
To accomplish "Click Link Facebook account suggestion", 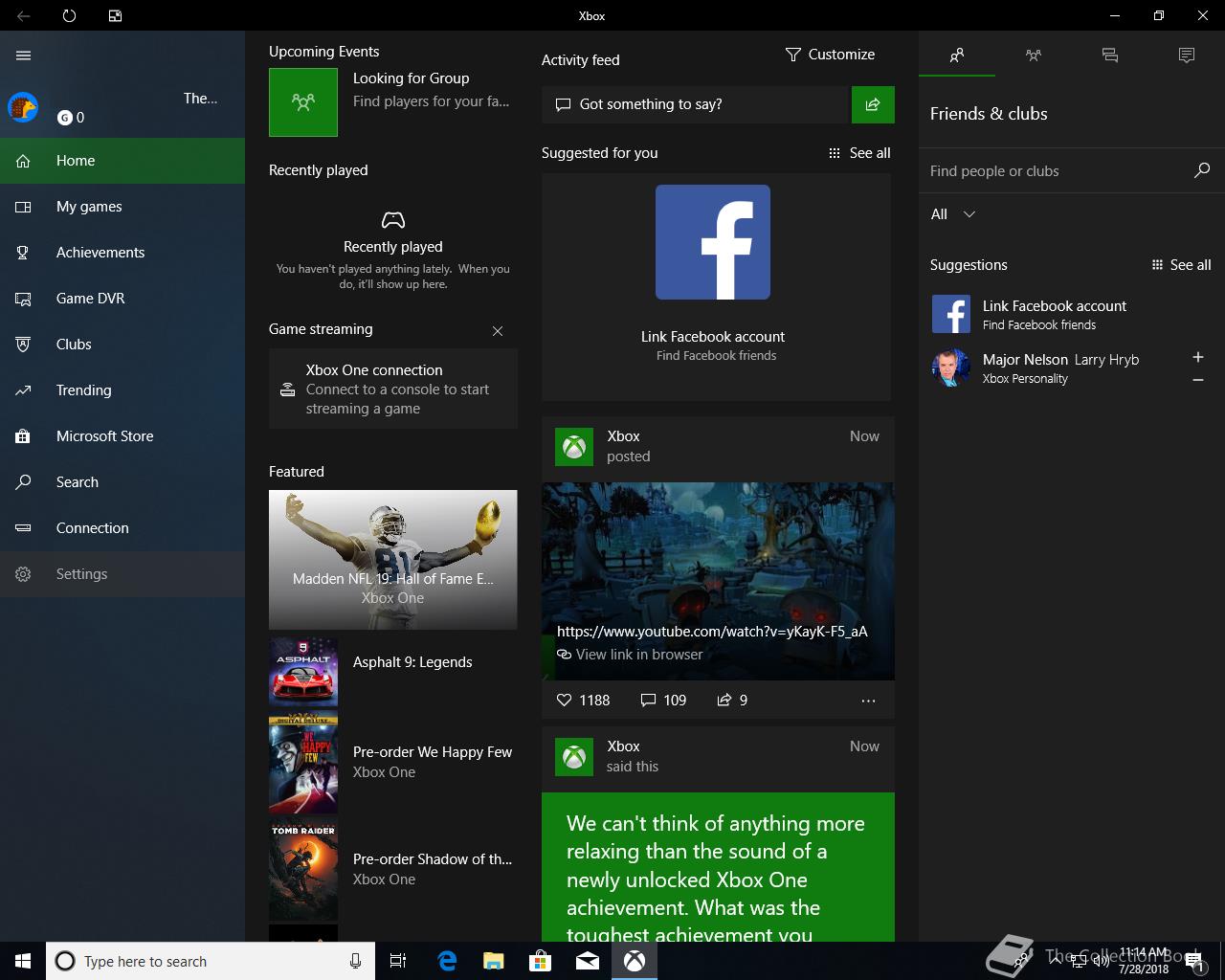I will pos(1072,314).
